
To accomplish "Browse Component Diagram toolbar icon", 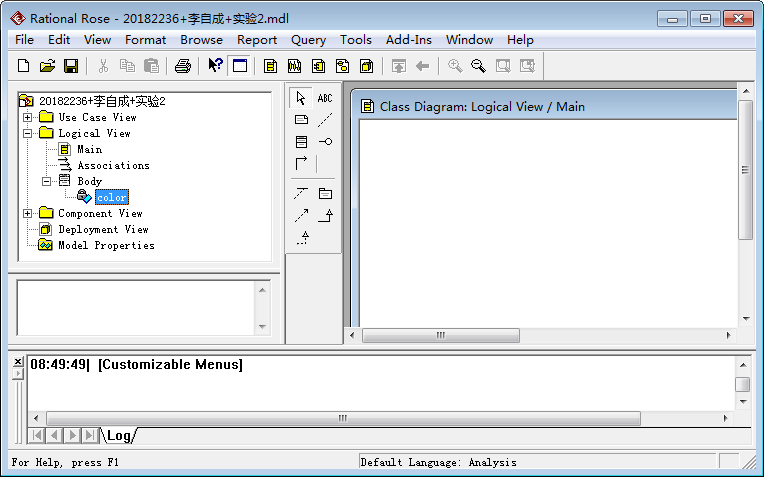I will (319, 66).
